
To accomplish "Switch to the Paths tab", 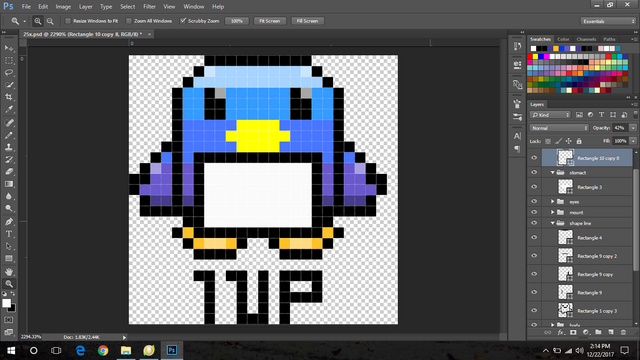I will 609,39.
